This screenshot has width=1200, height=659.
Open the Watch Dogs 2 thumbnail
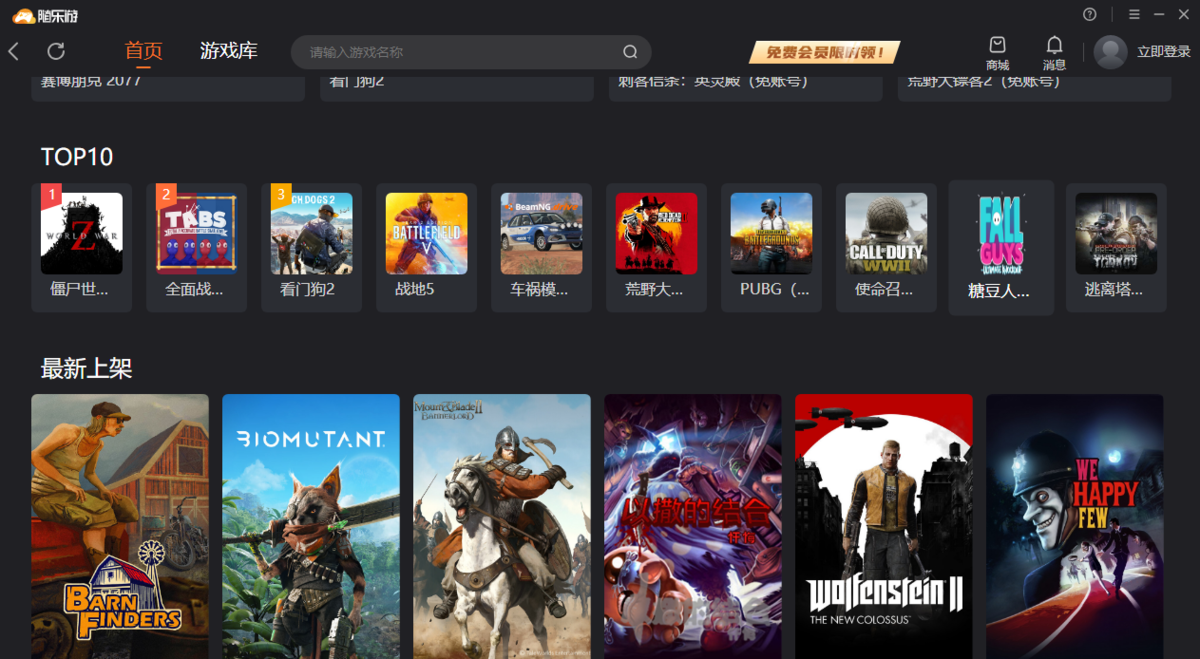[312, 234]
